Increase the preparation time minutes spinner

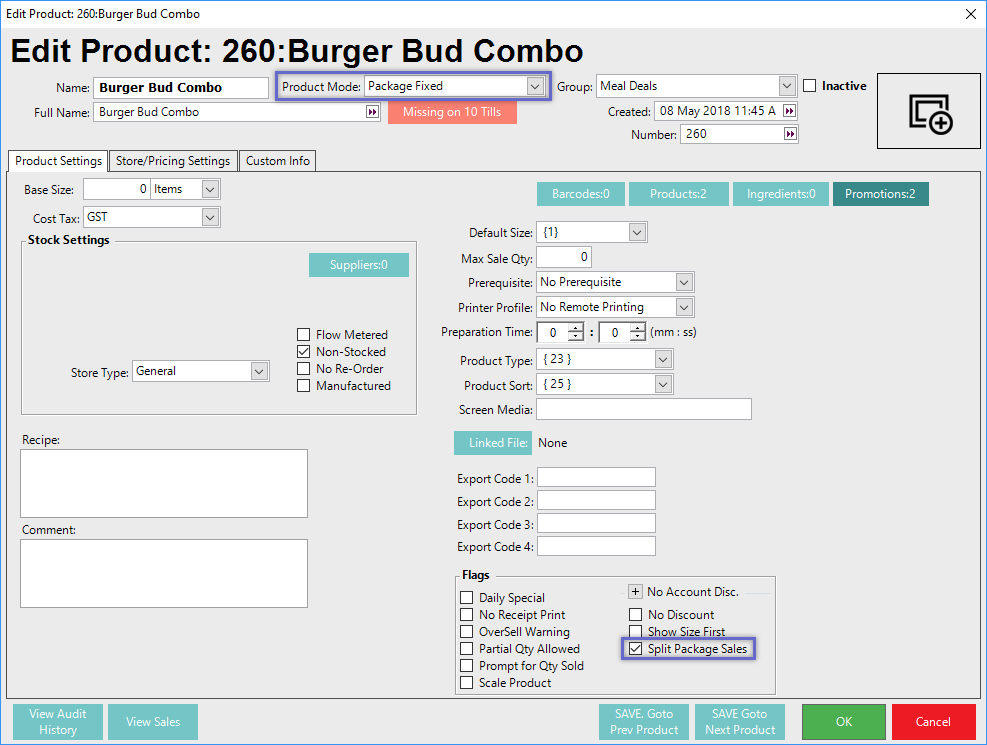(575, 327)
